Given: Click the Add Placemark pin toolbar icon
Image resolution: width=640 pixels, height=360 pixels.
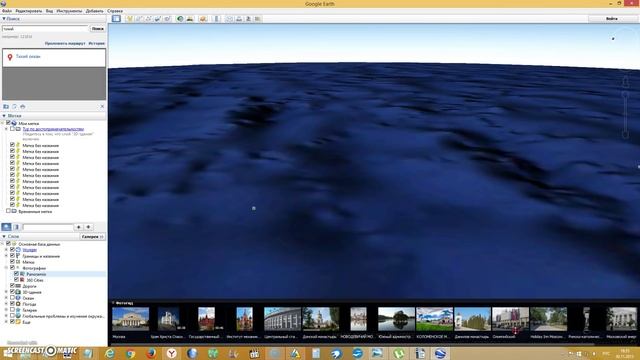Looking at the screenshot, I should [129, 19].
